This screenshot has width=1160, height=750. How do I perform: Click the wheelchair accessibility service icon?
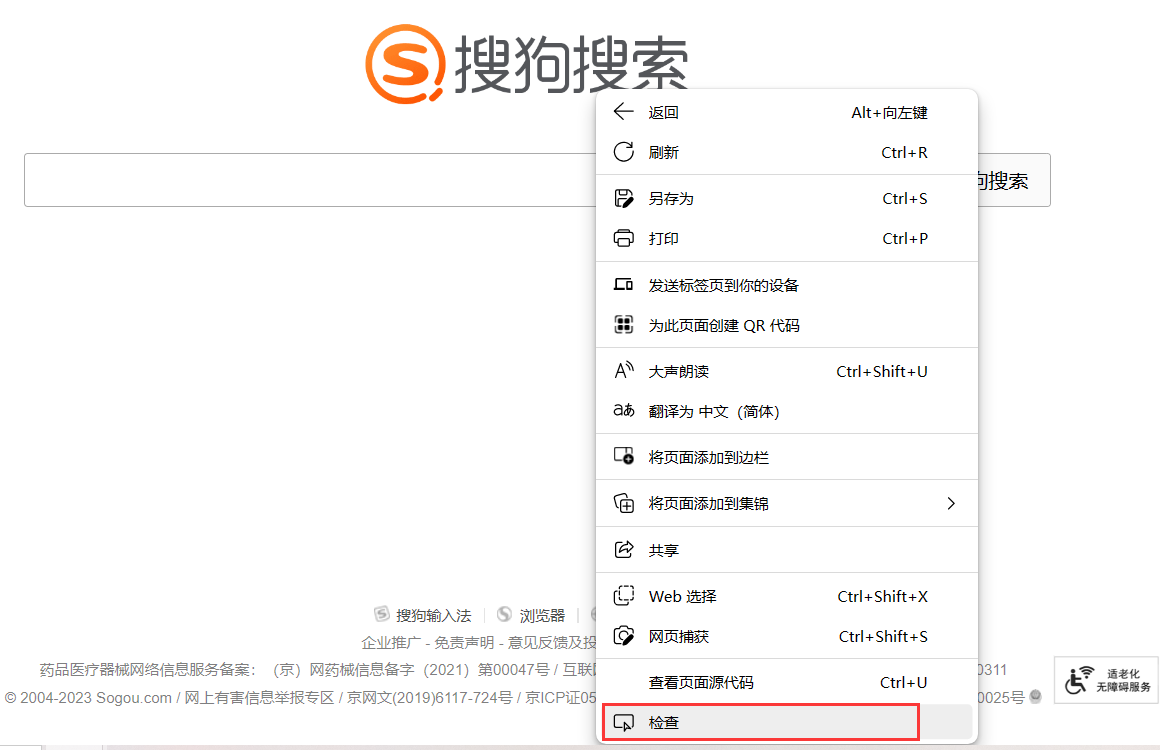coord(1079,680)
